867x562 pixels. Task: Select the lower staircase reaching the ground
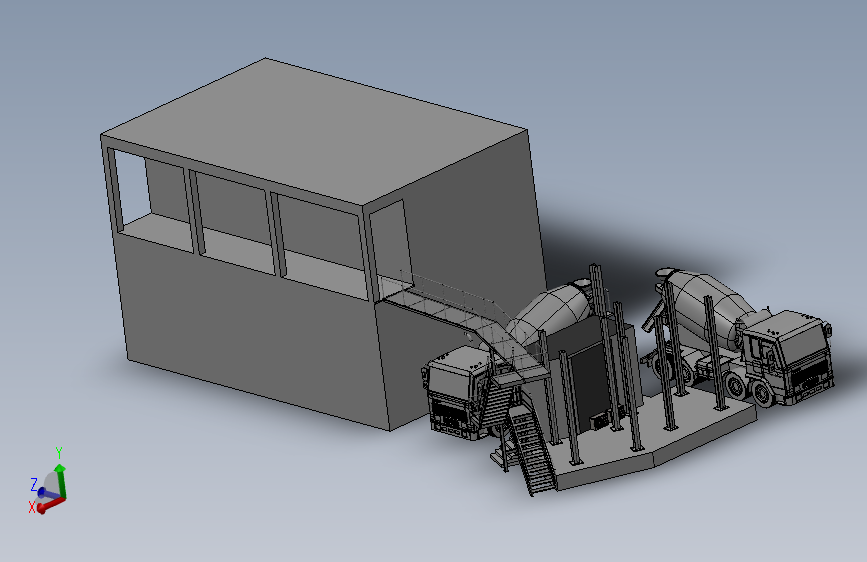tap(531, 450)
